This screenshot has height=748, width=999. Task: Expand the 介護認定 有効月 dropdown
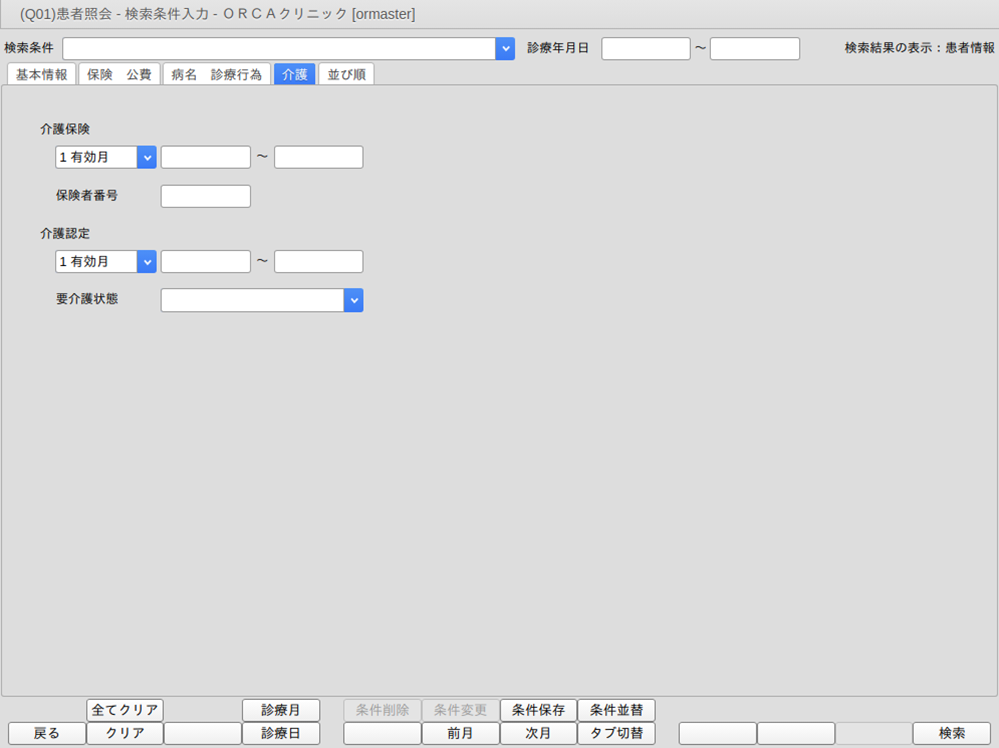[147, 262]
